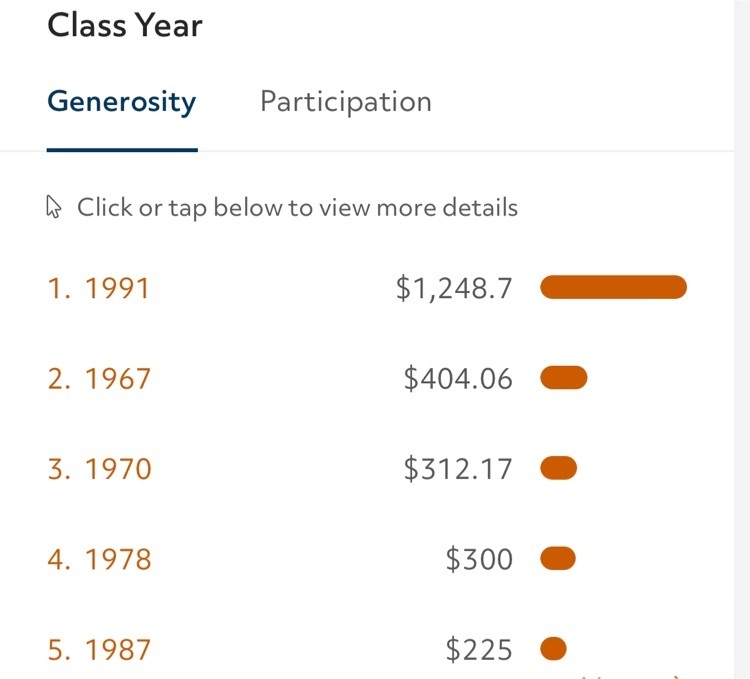Select the Generosity tab
Image resolution: width=750 pixels, height=679 pixels.
122,102
